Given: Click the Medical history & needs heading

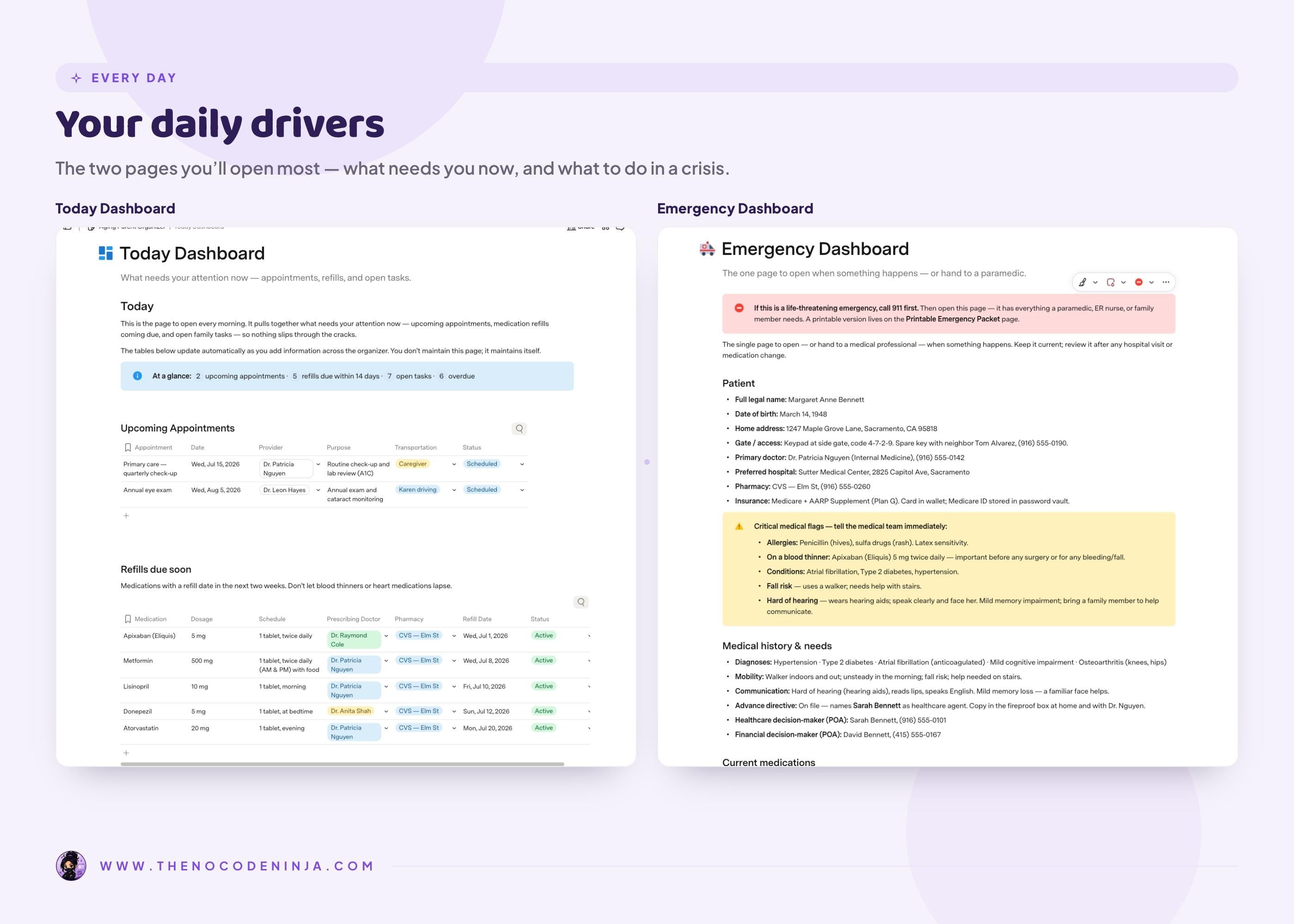Looking at the screenshot, I should pyautogui.click(x=777, y=646).
